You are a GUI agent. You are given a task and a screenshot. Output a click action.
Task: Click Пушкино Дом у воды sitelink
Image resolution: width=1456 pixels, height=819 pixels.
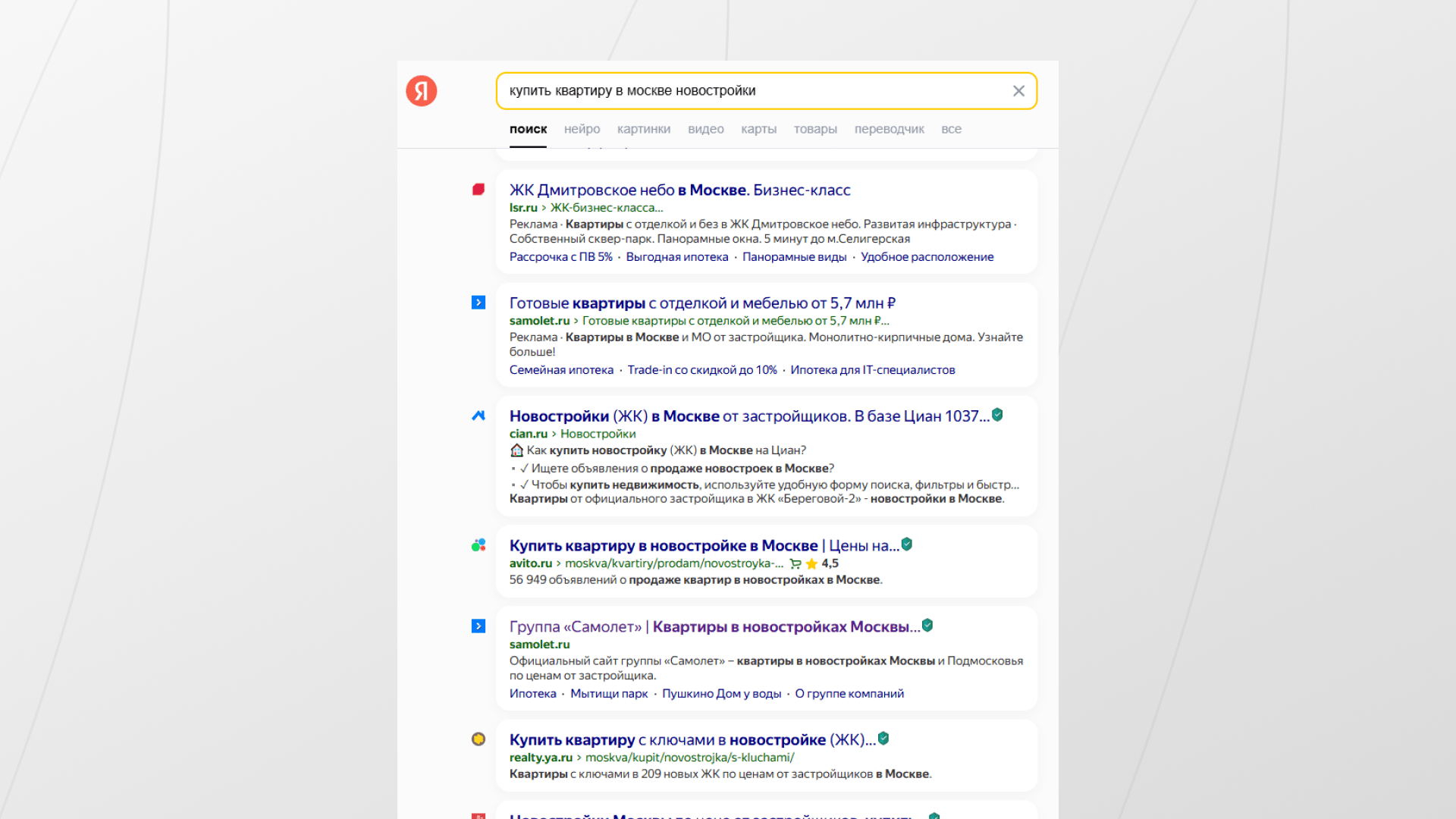pyautogui.click(x=721, y=694)
